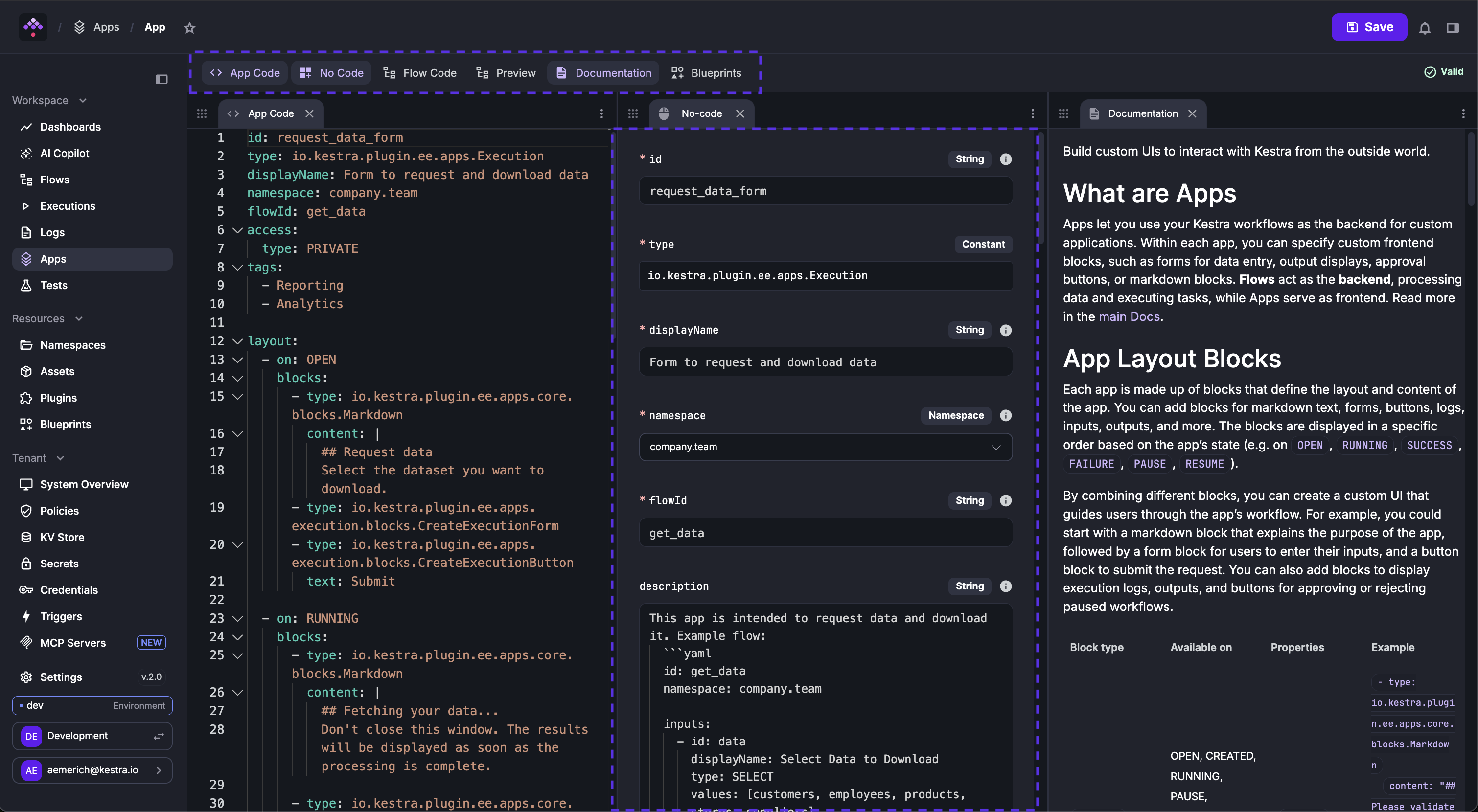
Task: Open KV Store page
Action: 92,537
